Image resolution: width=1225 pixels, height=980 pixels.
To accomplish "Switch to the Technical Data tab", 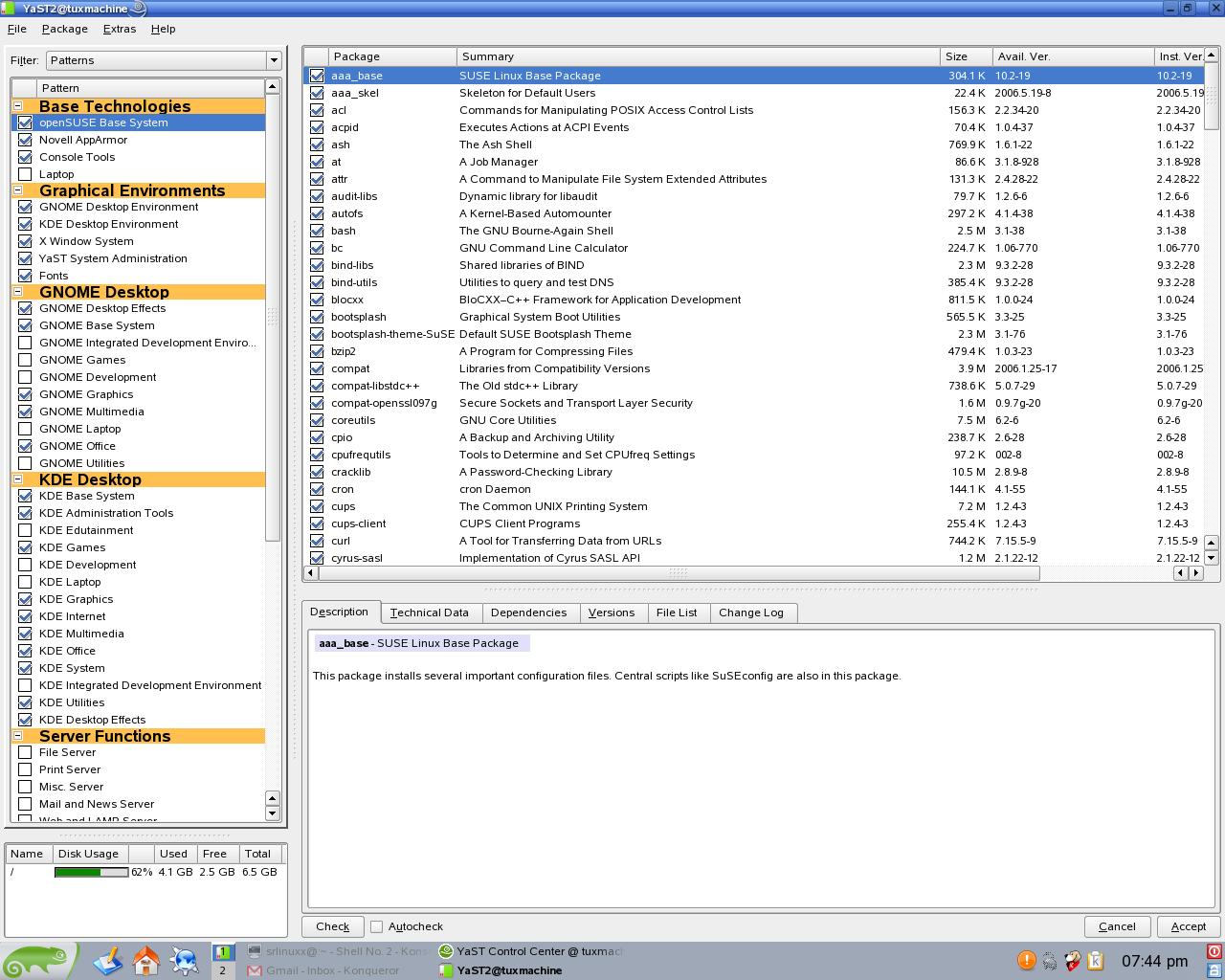I will click(x=430, y=612).
